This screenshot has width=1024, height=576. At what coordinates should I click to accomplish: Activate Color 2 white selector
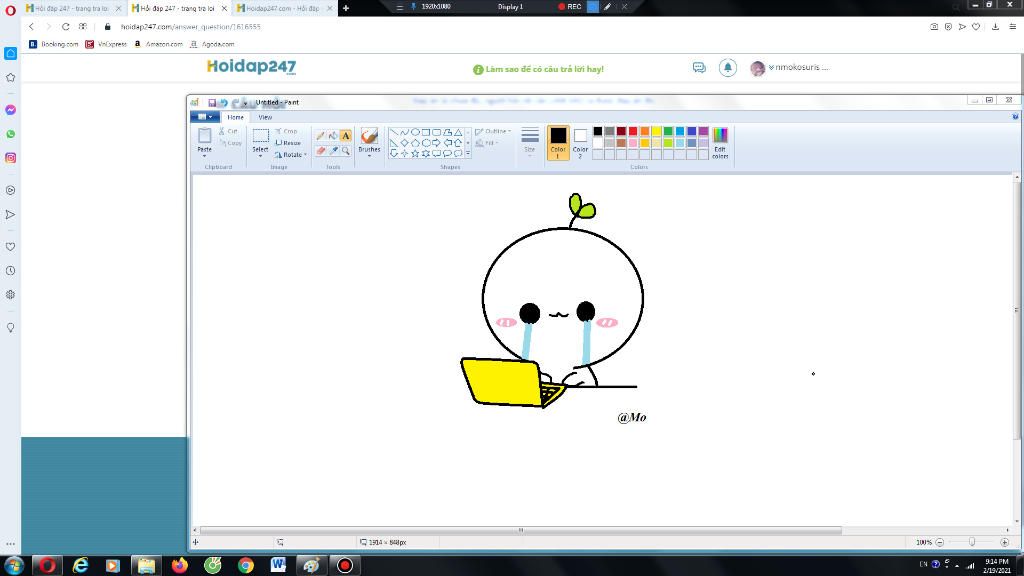tap(580, 142)
